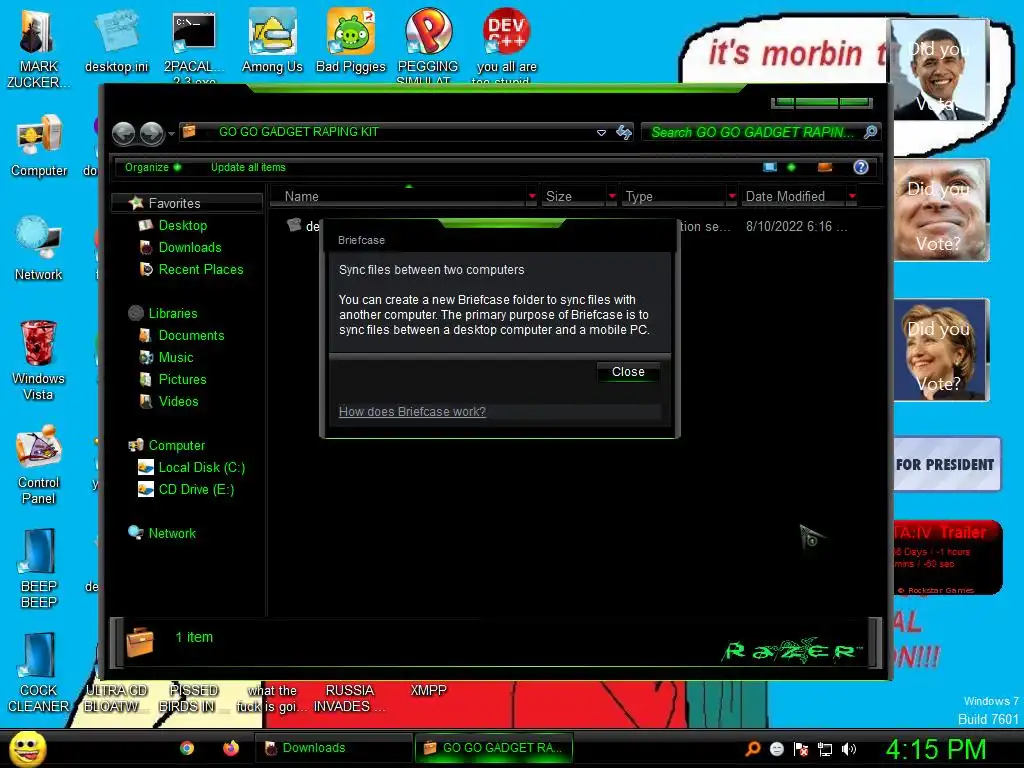
Task: Select Libraries in the navigation pane
Action: tap(172, 313)
